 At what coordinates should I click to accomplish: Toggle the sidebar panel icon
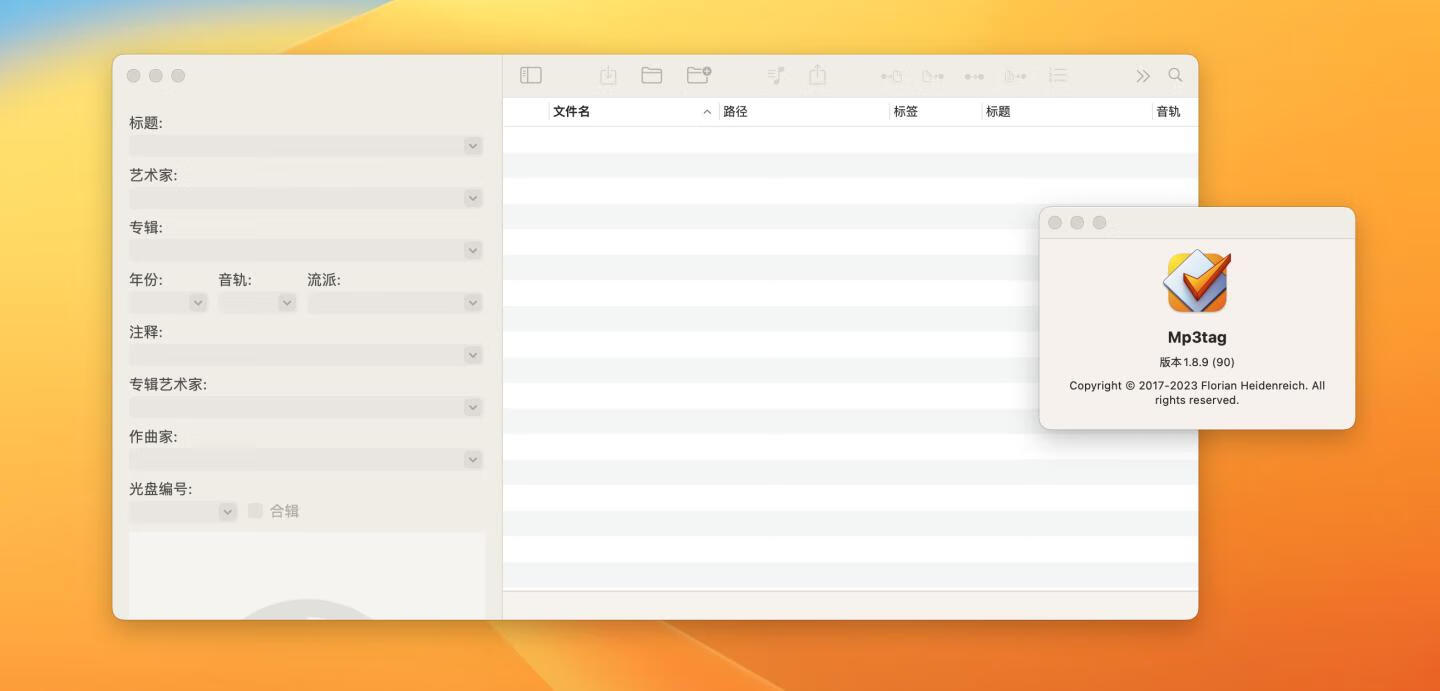[x=531, y=74]
